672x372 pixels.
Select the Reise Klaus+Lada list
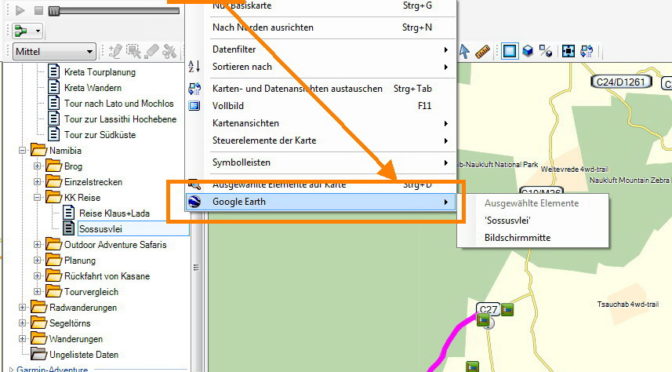click(114, 213)
